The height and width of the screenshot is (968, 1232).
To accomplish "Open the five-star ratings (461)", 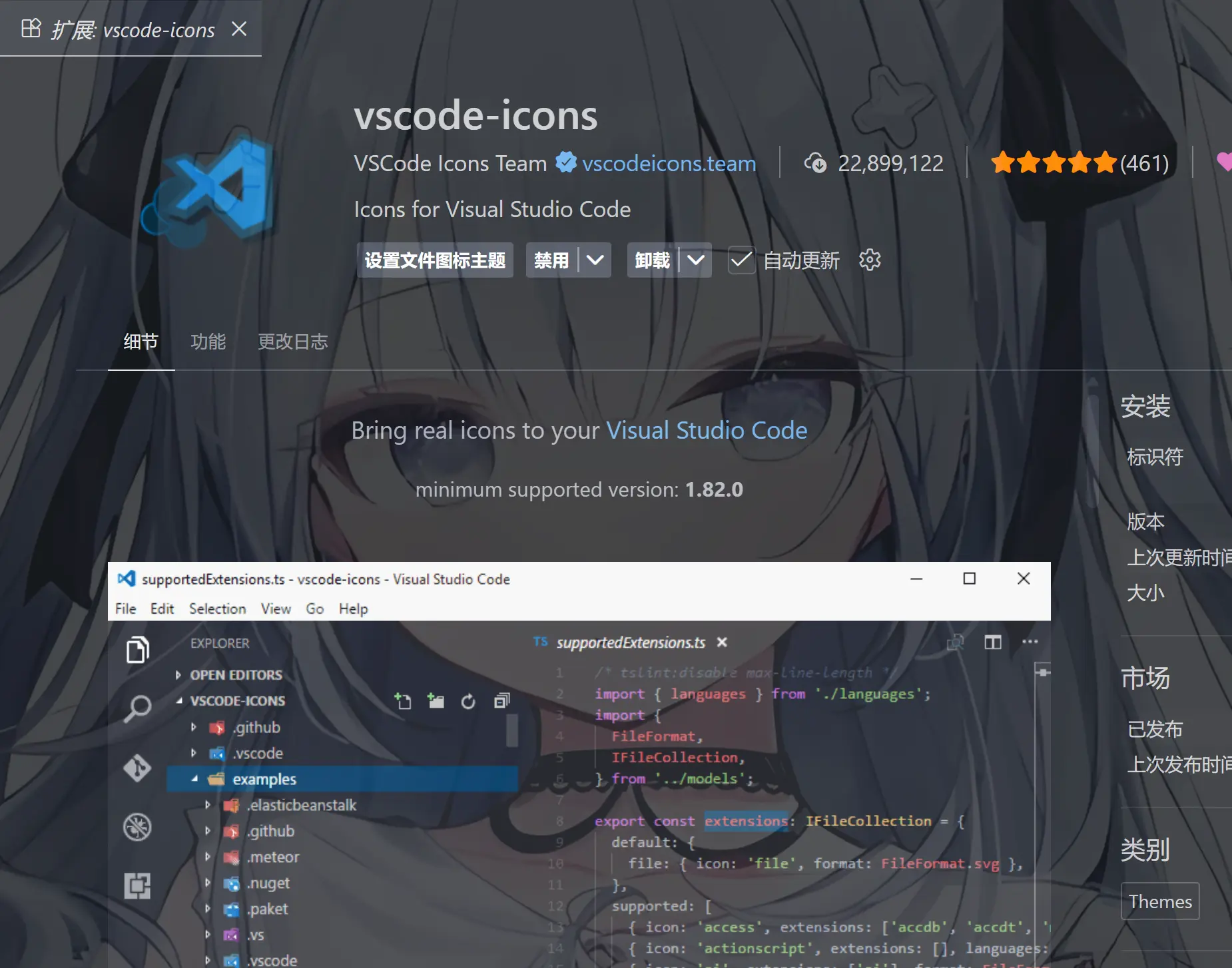I will [x=1079, y=163].
